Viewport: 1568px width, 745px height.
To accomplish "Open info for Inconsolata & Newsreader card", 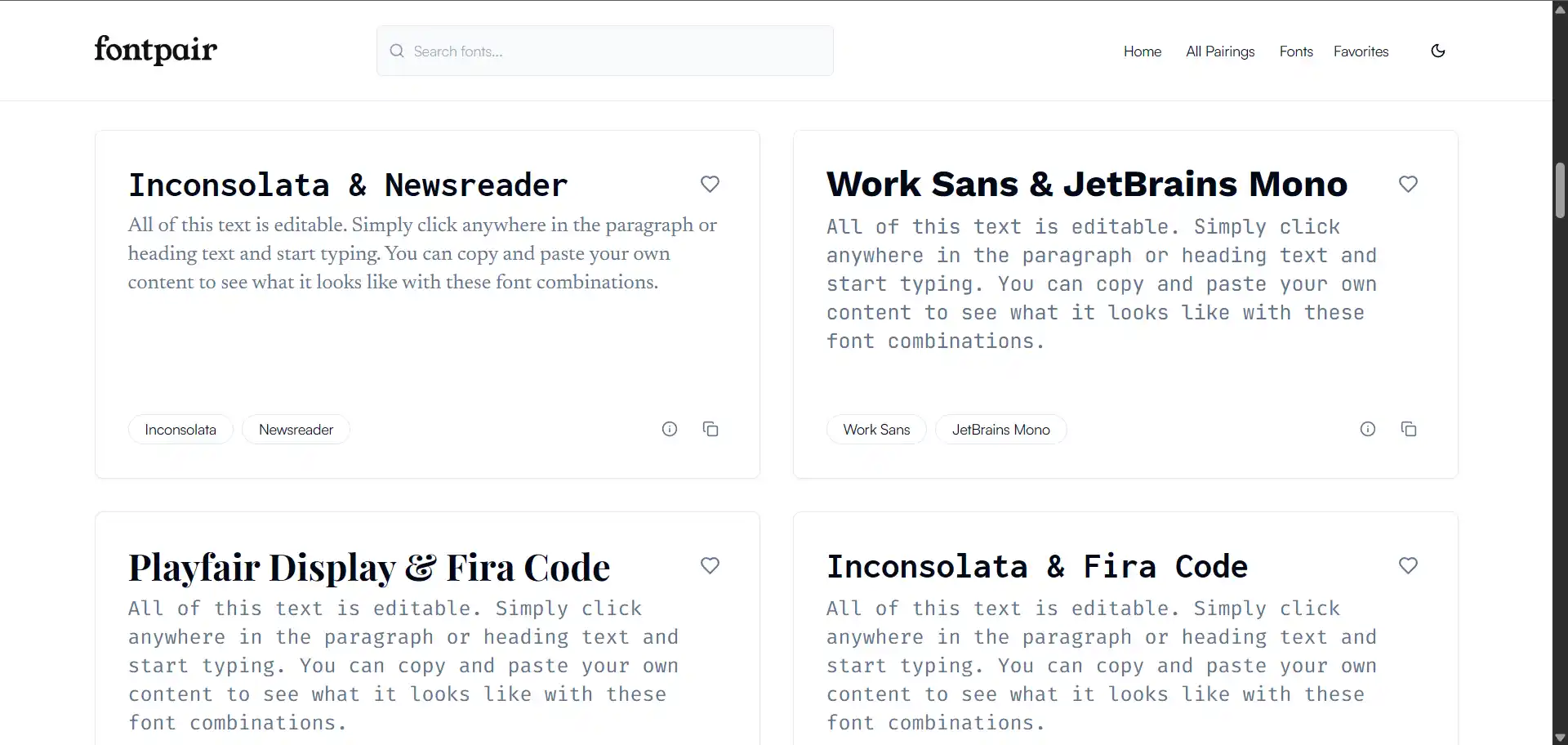I will click(x=670, y=429).
